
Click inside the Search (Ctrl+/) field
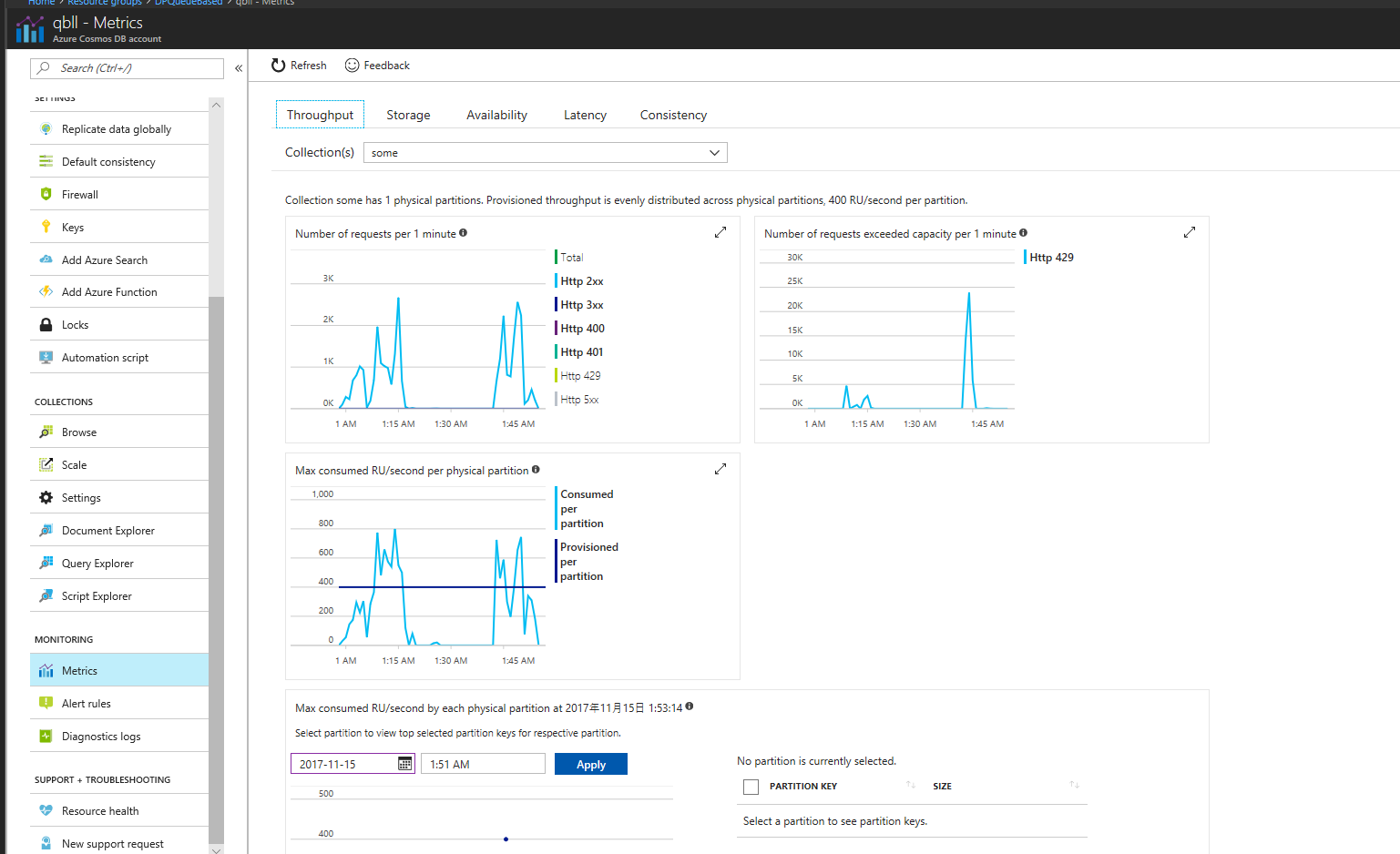128,68
